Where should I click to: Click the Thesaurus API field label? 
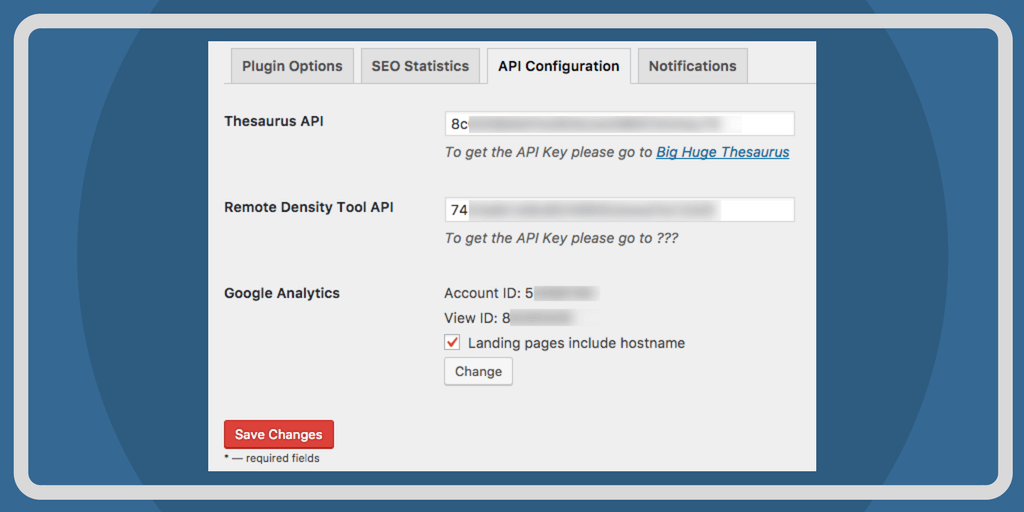[x=273, y=121]
